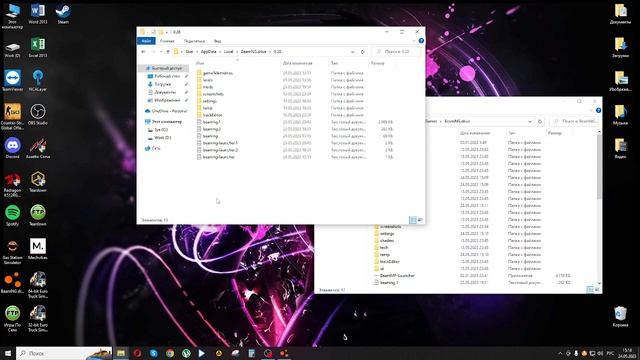The image size is (640, 360).
Task: Select the levels folder in 0.28
Action: click(208, 80)
